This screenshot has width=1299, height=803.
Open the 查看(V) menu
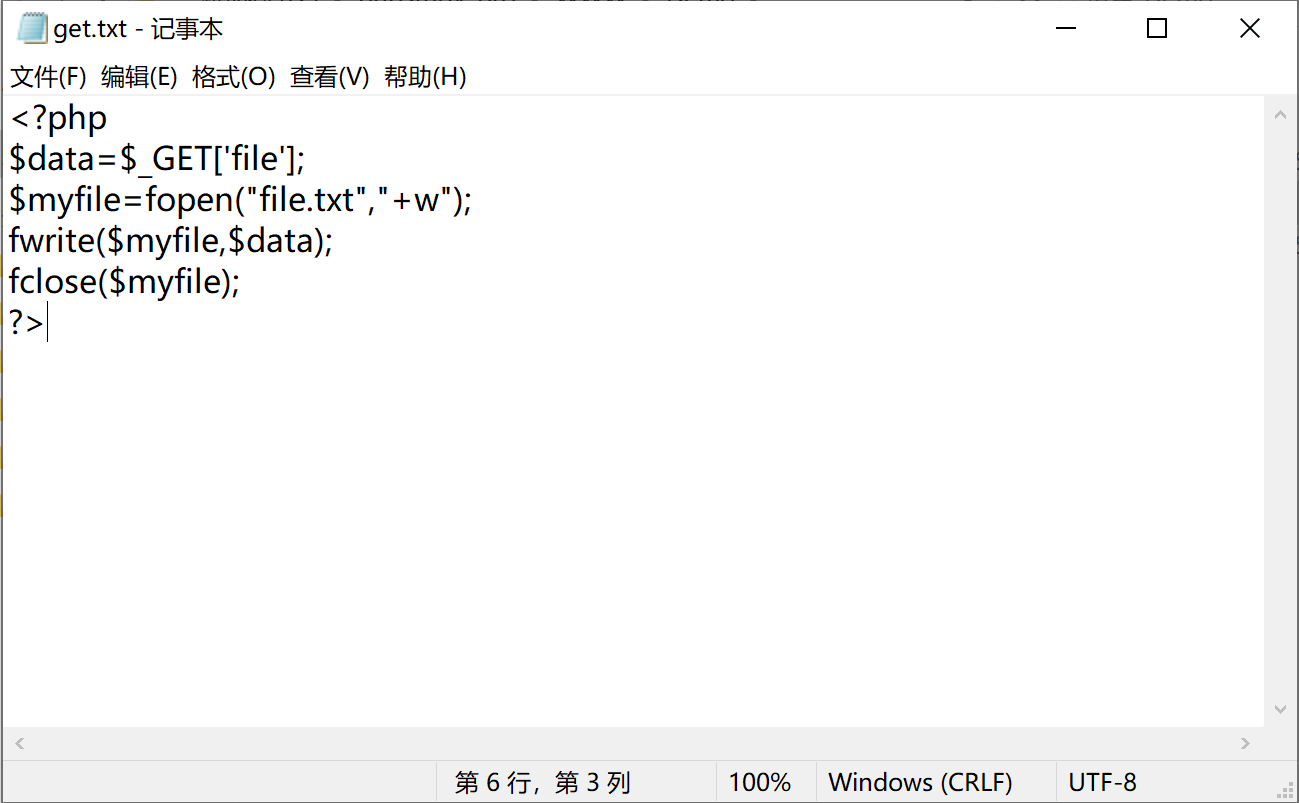tap(329, 77)
